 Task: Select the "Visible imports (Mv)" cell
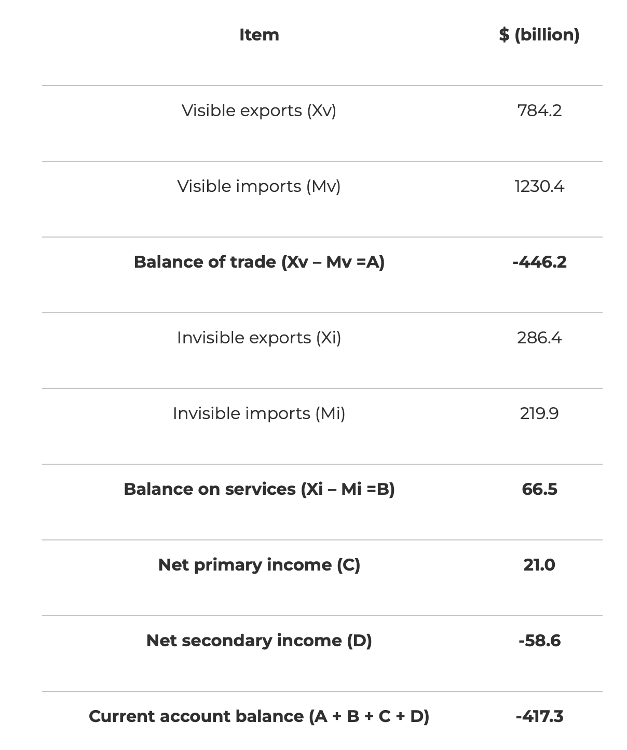coord(259,187)
